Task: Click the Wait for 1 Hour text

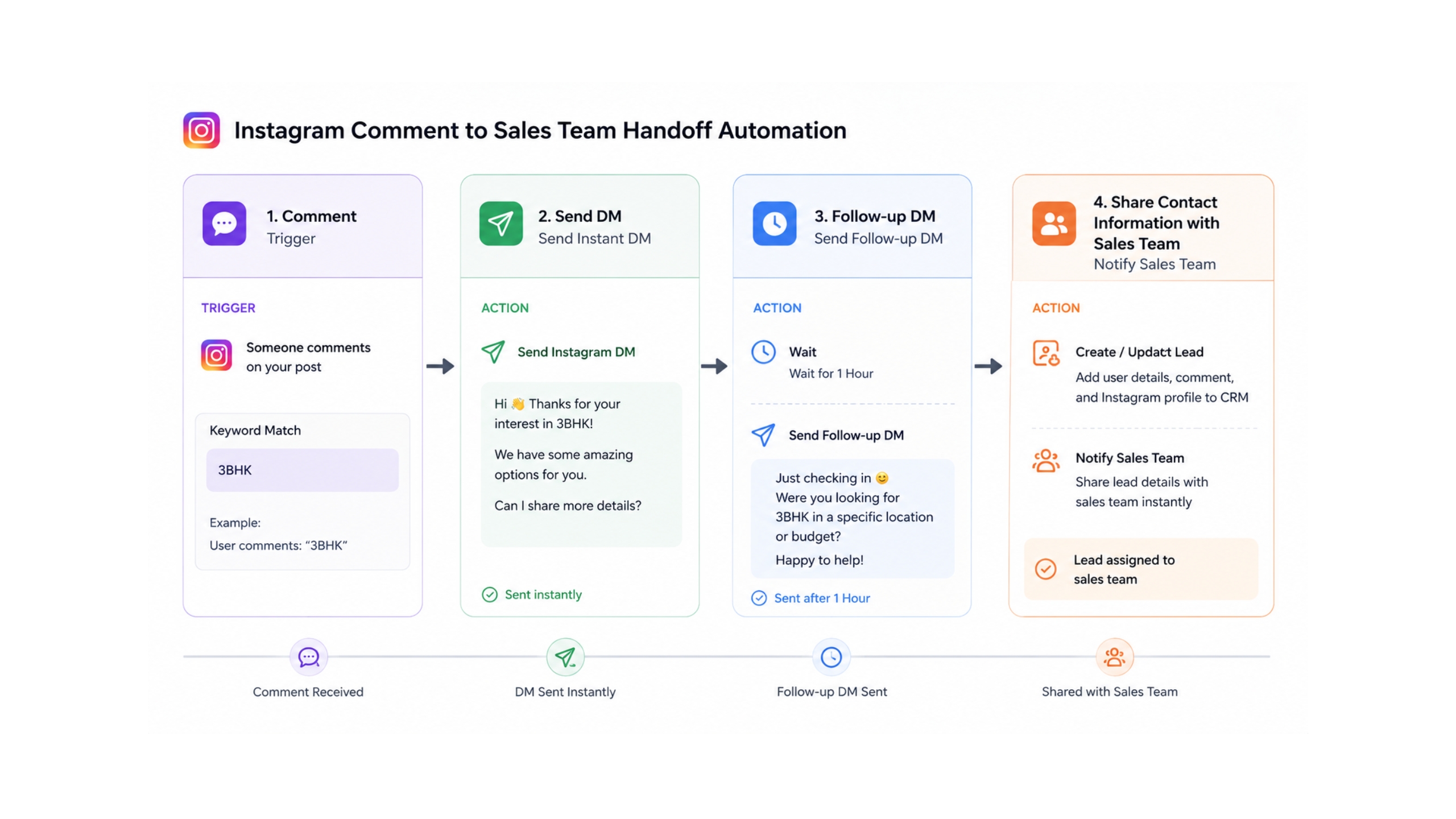Action: click(x=831, y=374)
